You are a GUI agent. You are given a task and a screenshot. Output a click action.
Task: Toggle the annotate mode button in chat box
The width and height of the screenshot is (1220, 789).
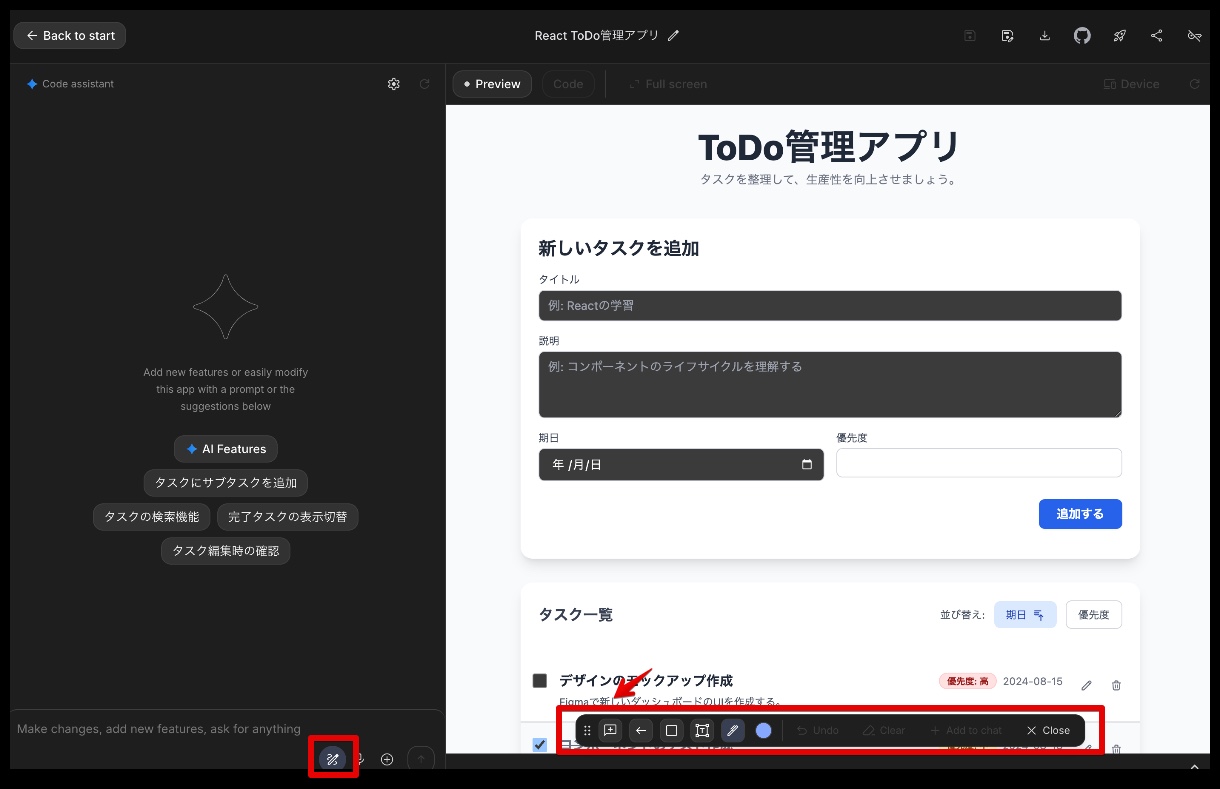[333, 759]
